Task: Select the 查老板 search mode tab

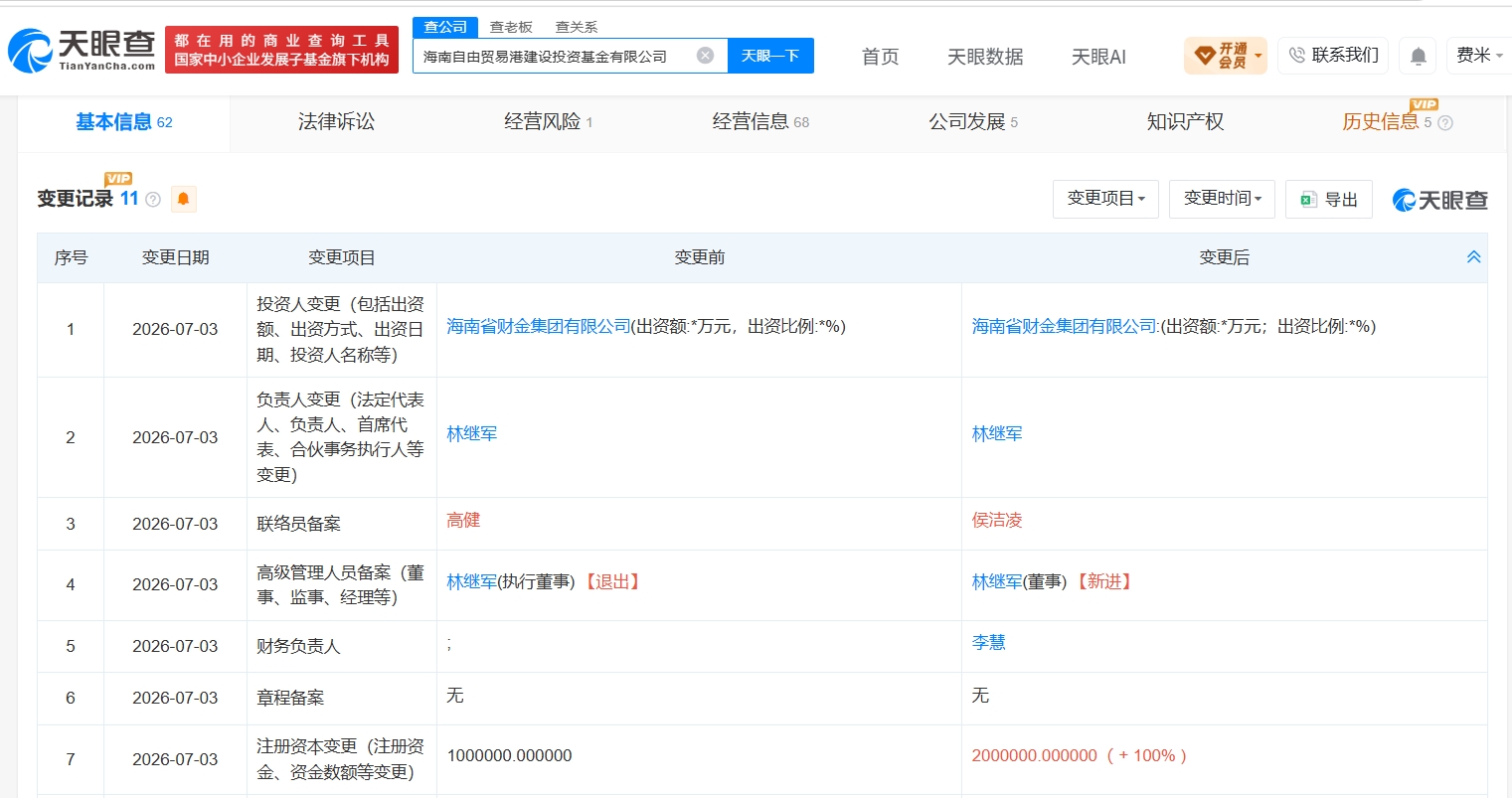Action: tap(511, 27)
